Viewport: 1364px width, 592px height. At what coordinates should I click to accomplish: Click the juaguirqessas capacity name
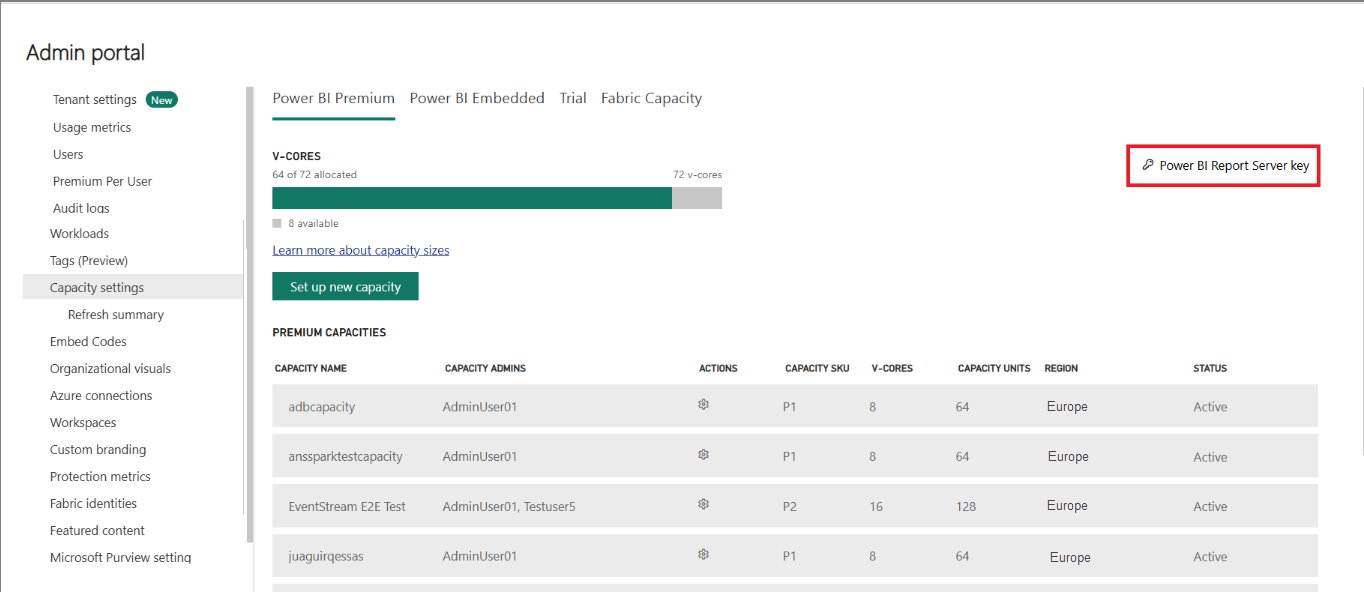tap(326, 556)
